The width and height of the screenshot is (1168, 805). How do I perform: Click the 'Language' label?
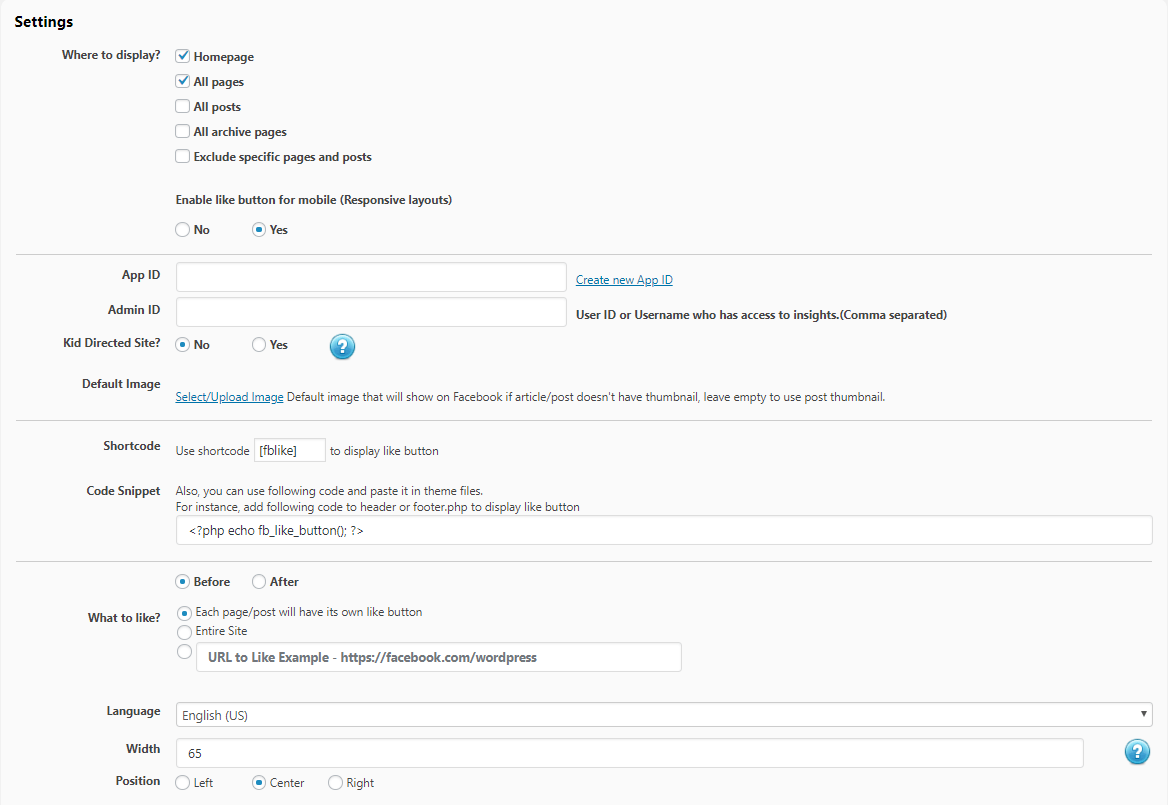click(x=133, y=710)
